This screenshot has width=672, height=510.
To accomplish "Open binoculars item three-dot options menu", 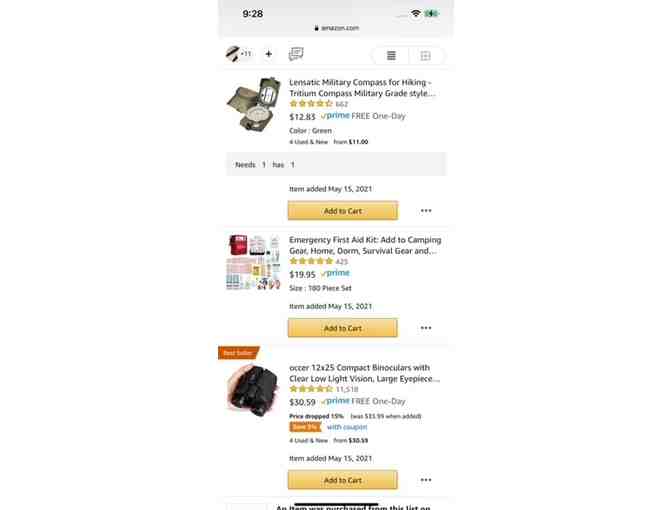I will (x=426, y=480).
